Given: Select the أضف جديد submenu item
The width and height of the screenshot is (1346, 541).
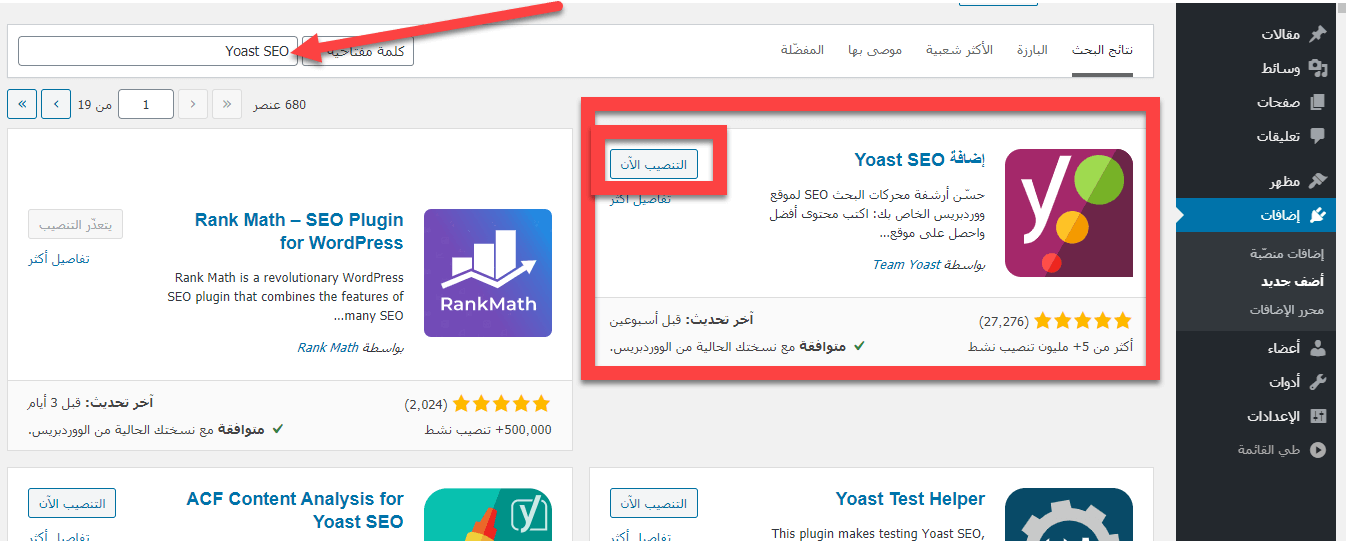Looking at the screenshot, I should [1292, 282].
